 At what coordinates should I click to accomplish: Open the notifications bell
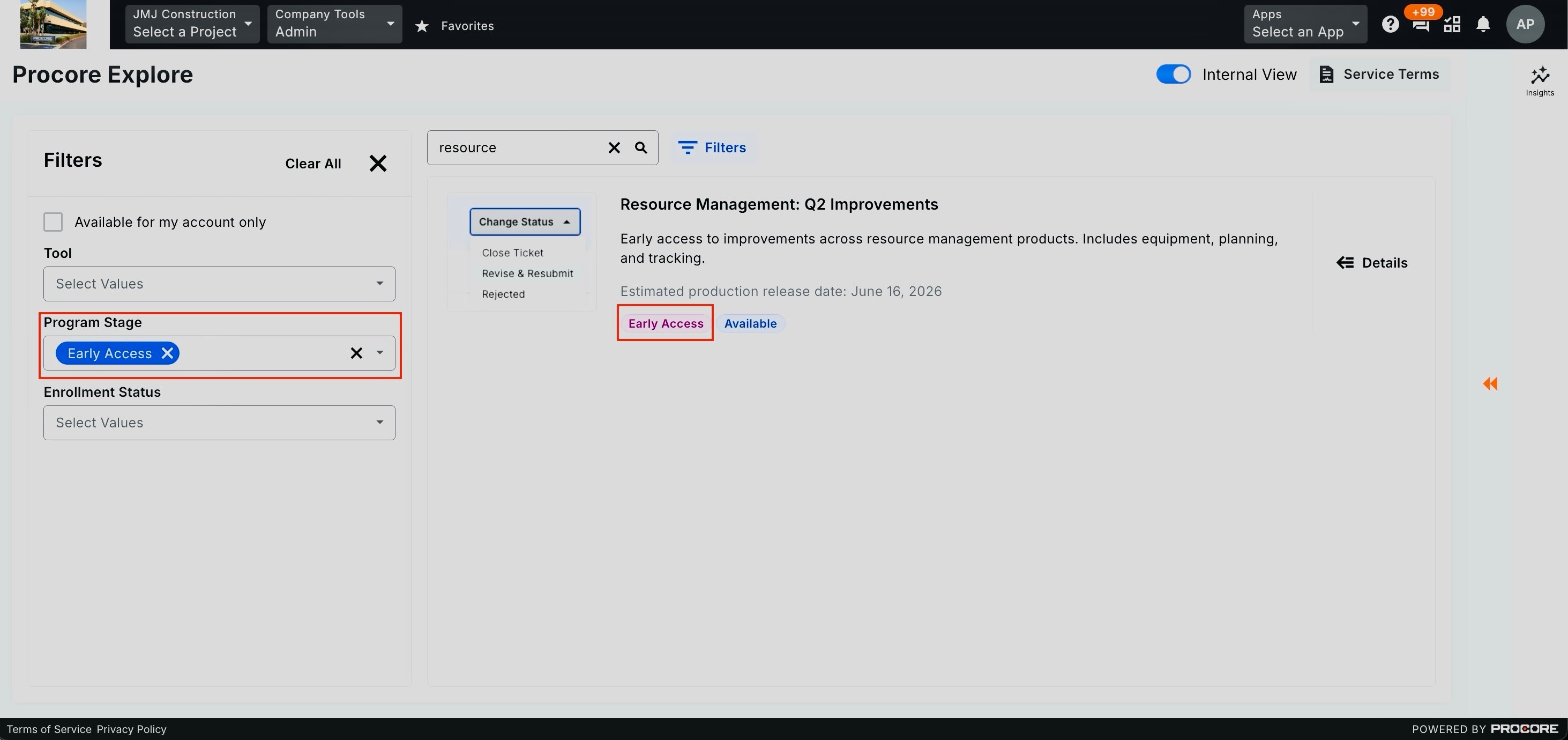[x=1483, y=24]
